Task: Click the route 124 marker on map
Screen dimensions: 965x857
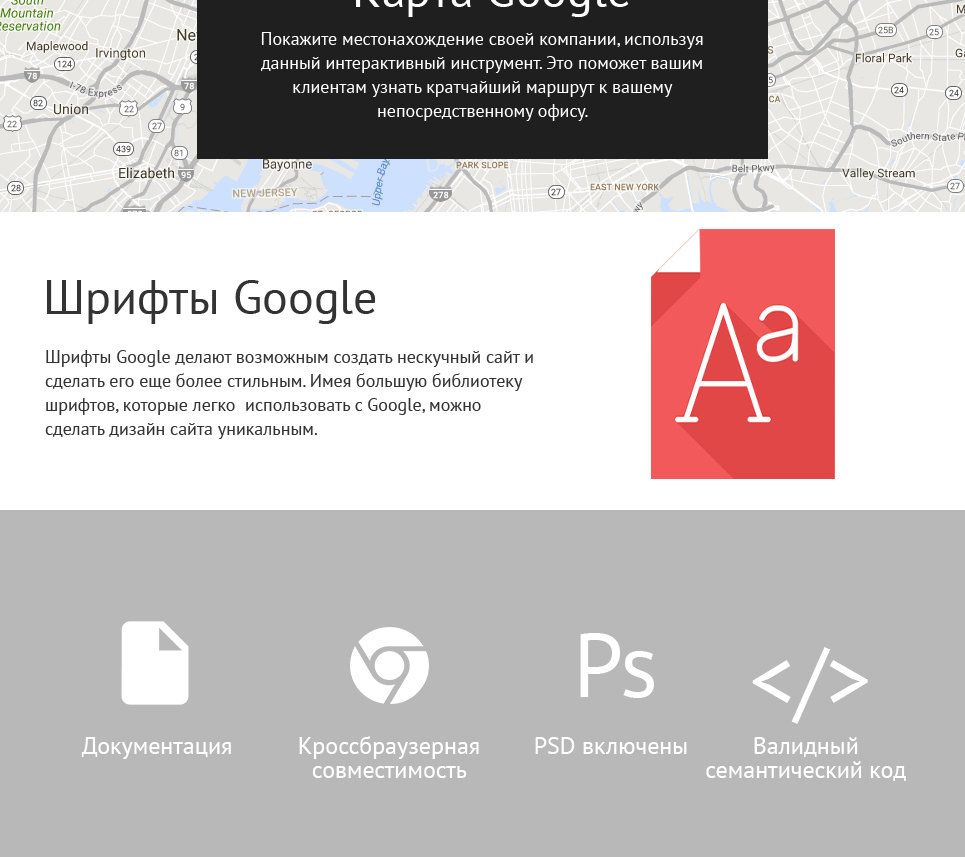Action: coord(65,63)
